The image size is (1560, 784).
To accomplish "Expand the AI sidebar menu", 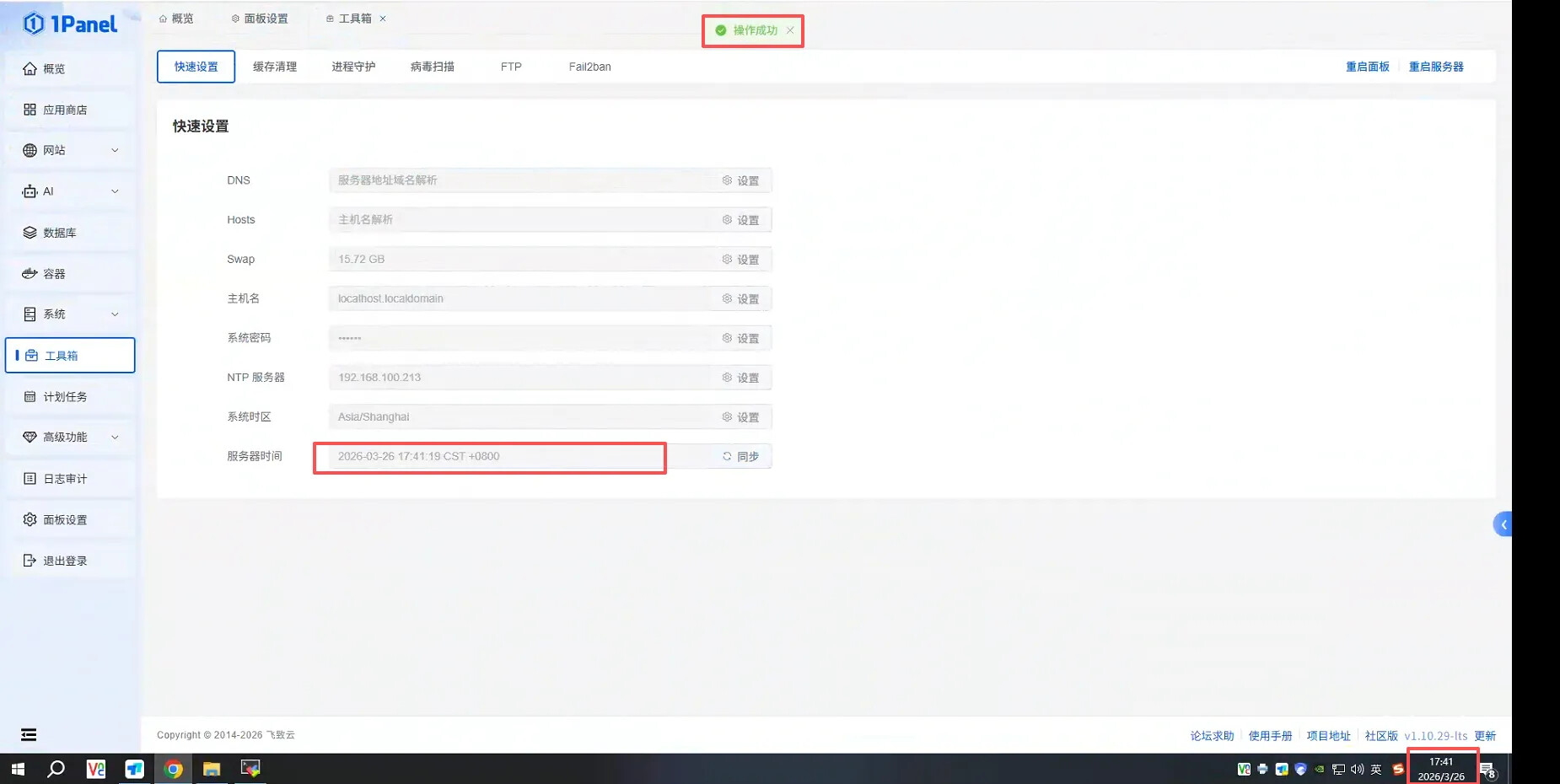I will click(70, 191).
